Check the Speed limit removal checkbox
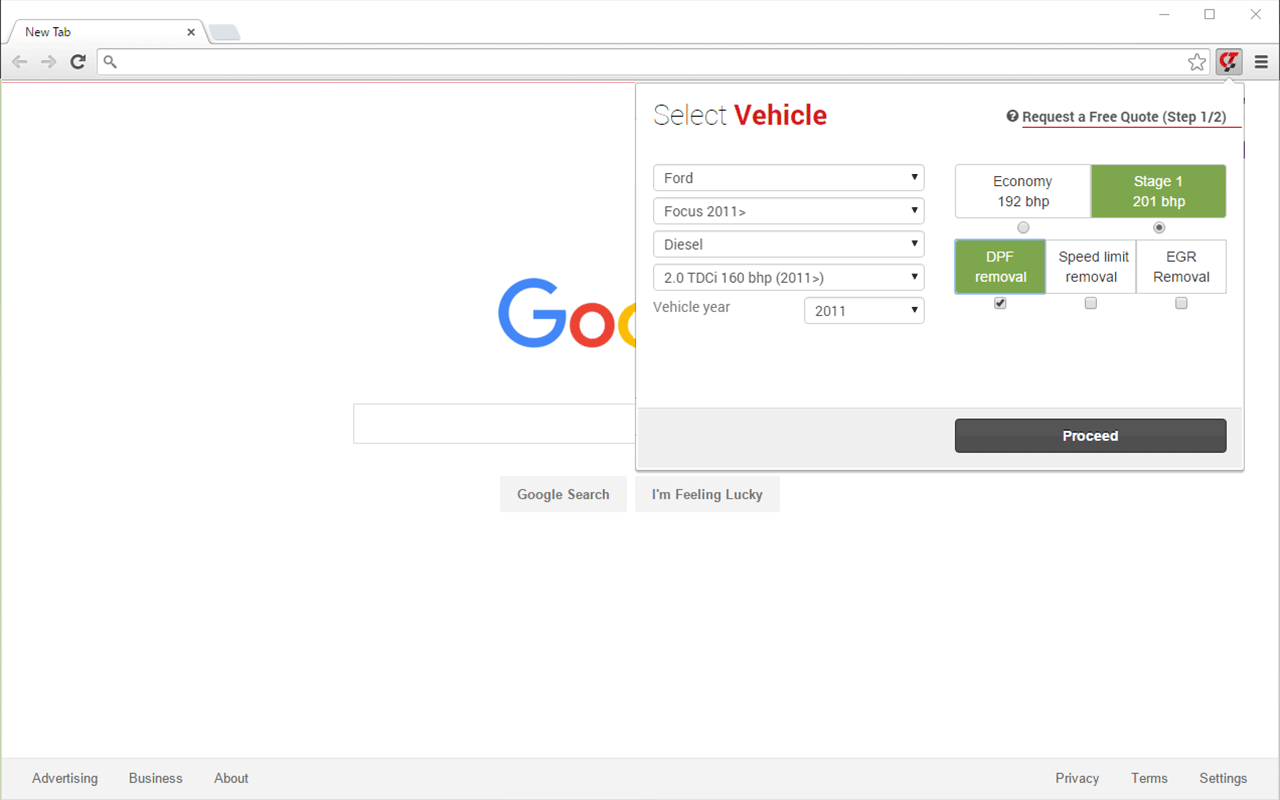1280x800 pixels. click(x=1091, y=303)
